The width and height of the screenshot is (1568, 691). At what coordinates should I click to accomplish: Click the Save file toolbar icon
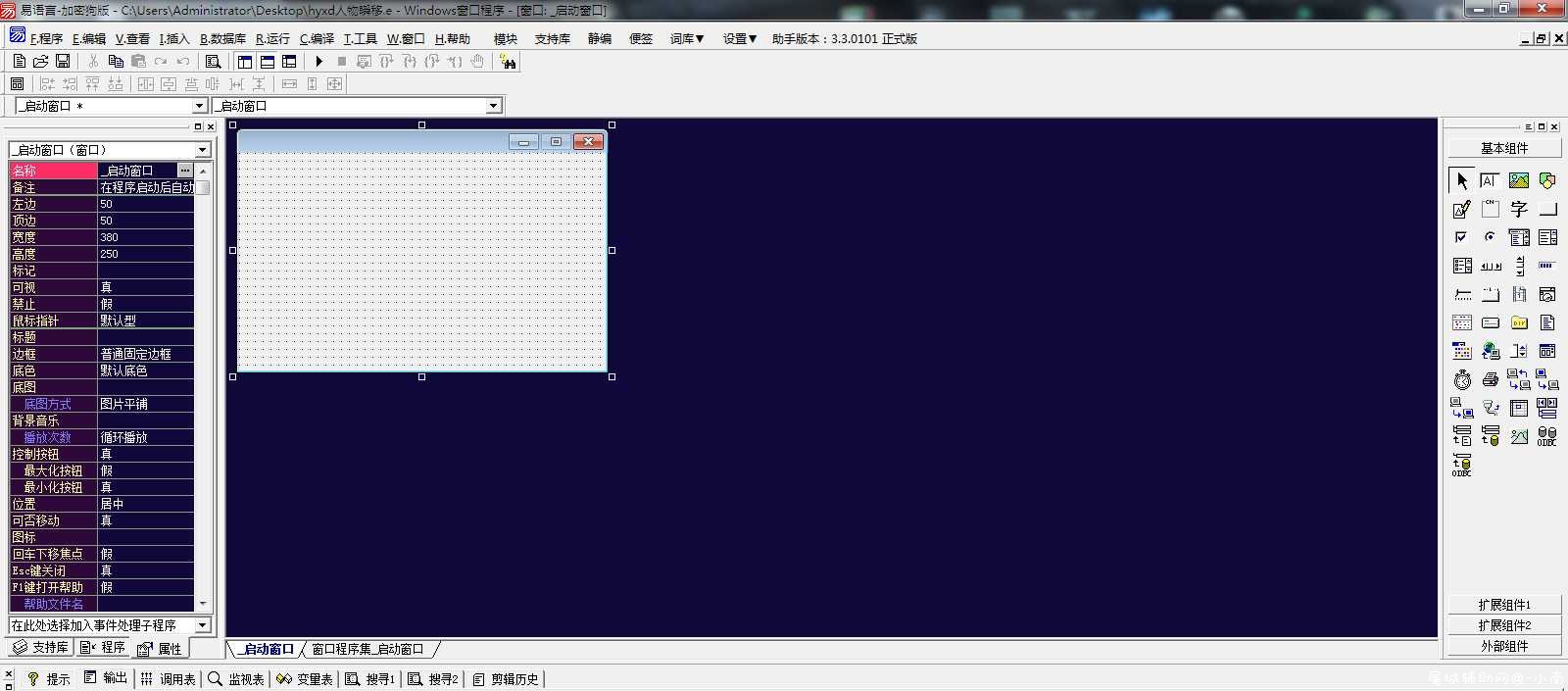click(x=63, y=61)
